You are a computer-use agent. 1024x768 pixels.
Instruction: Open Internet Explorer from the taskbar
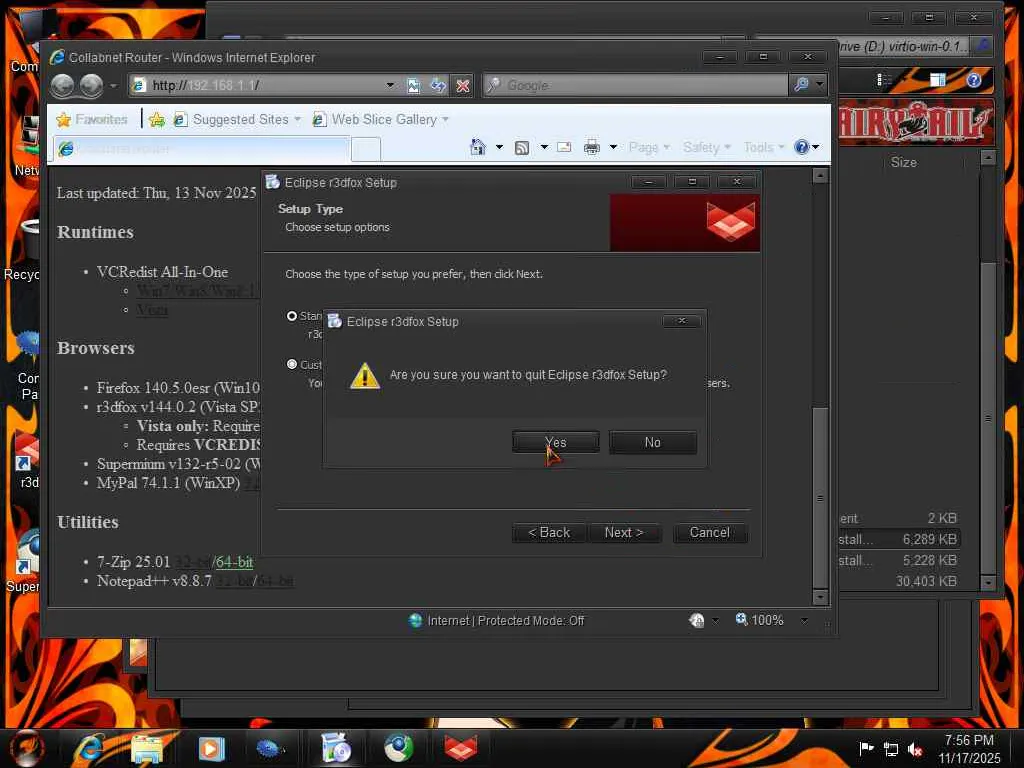click(88, 748)
